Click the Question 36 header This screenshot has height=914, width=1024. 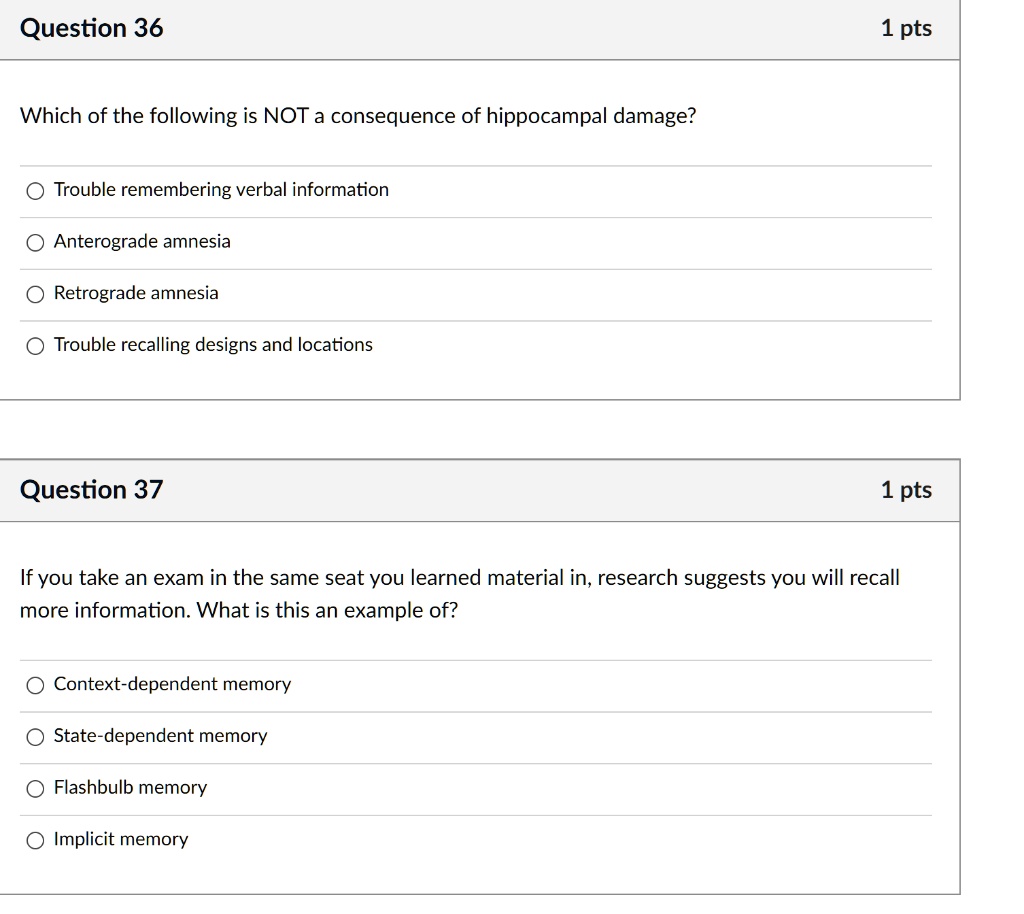tap(91, 28)
